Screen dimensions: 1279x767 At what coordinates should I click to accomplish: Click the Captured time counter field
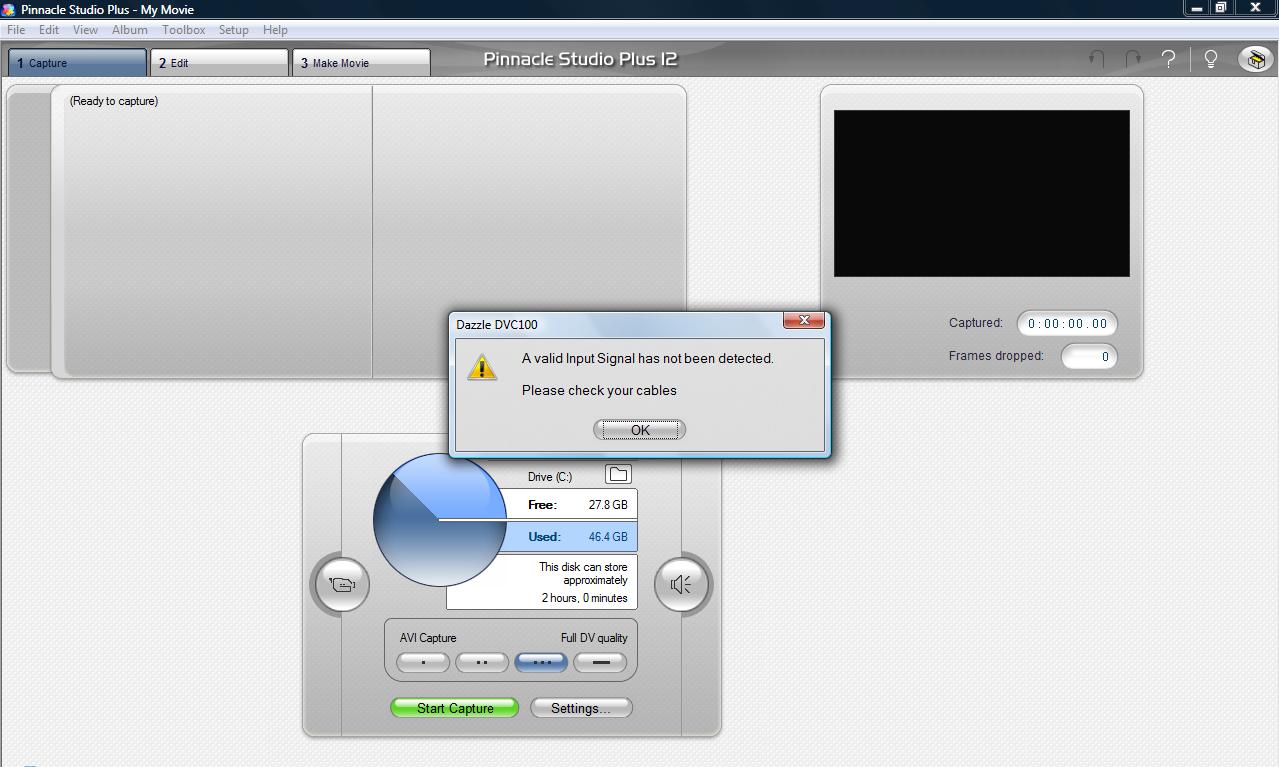point(1067,324)
